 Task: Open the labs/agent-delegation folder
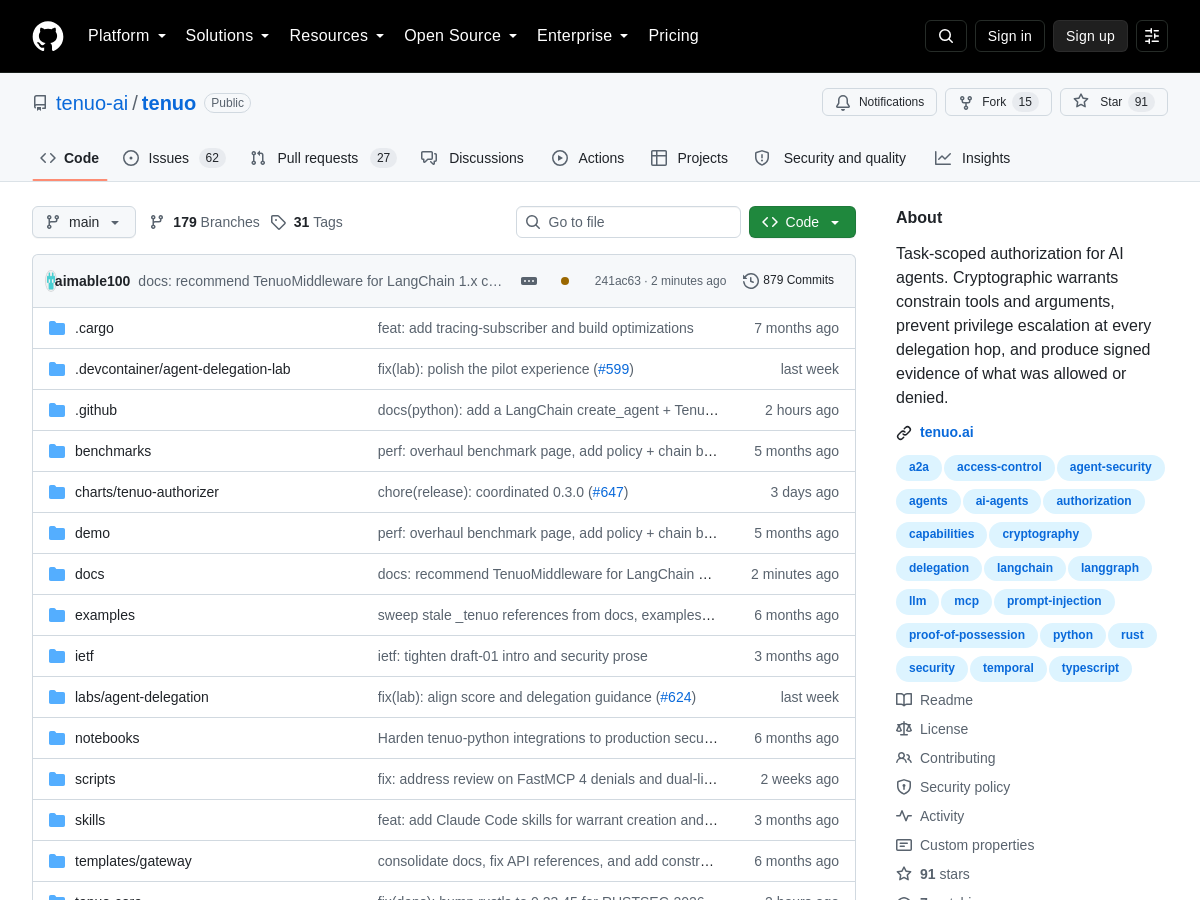point(142,697)
